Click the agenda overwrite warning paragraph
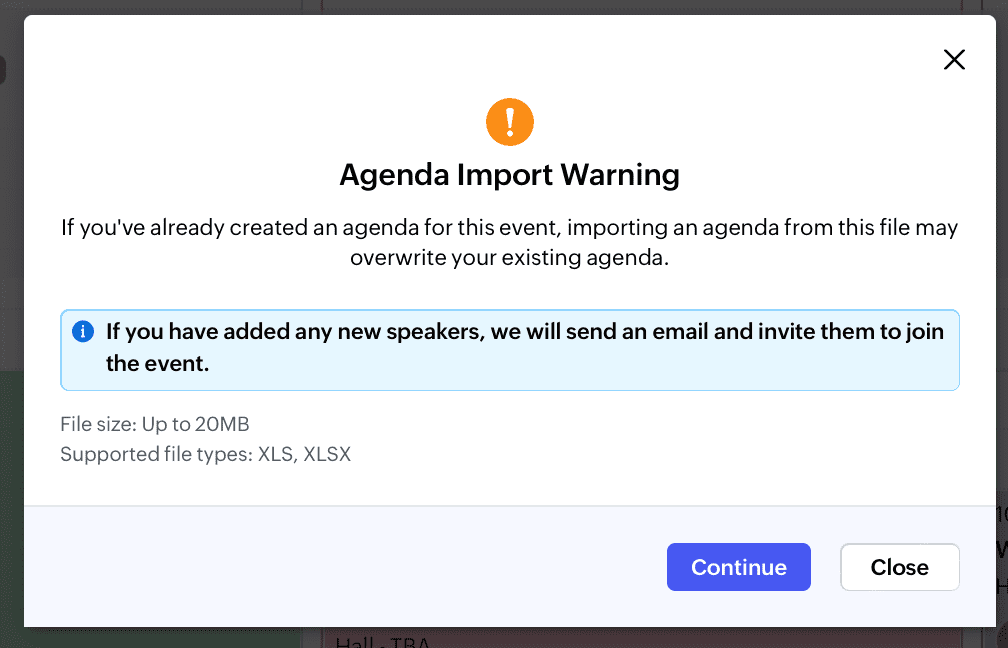 pyautogui.click(x=509, y=228)
